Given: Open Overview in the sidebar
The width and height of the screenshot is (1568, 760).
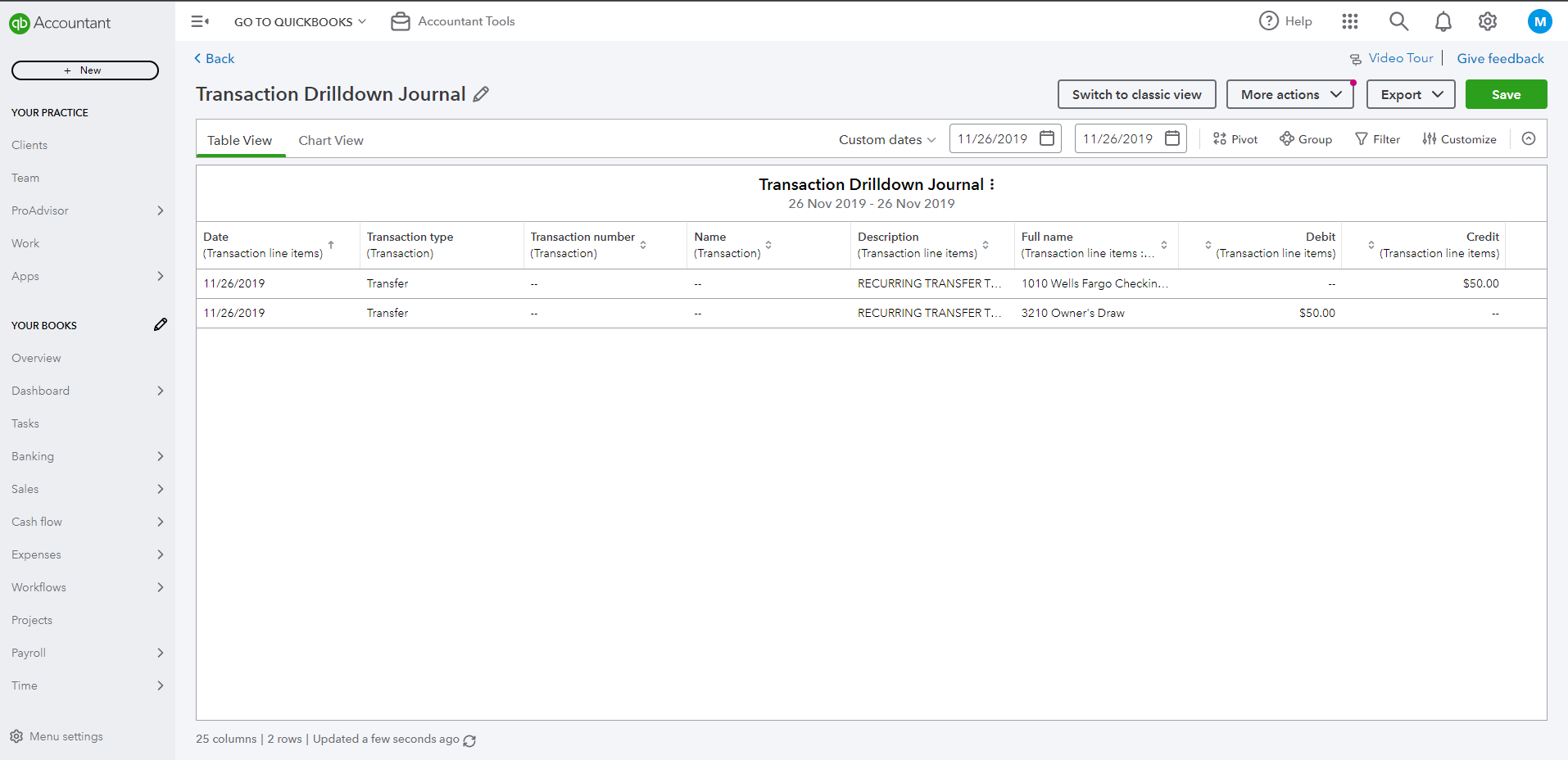Looking at the screenshot, I should [x=36, y=358].
